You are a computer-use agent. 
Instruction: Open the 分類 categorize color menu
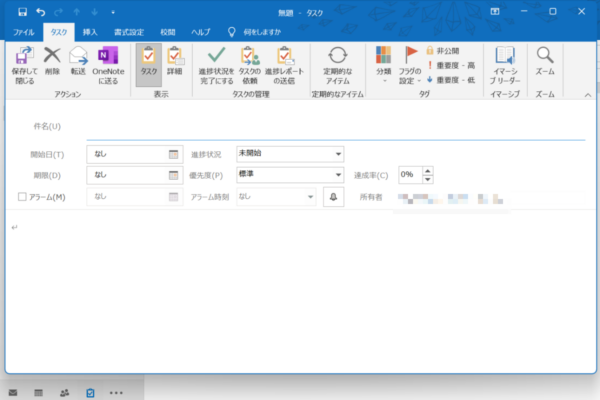pyautogui.click(x=383, y=64)
